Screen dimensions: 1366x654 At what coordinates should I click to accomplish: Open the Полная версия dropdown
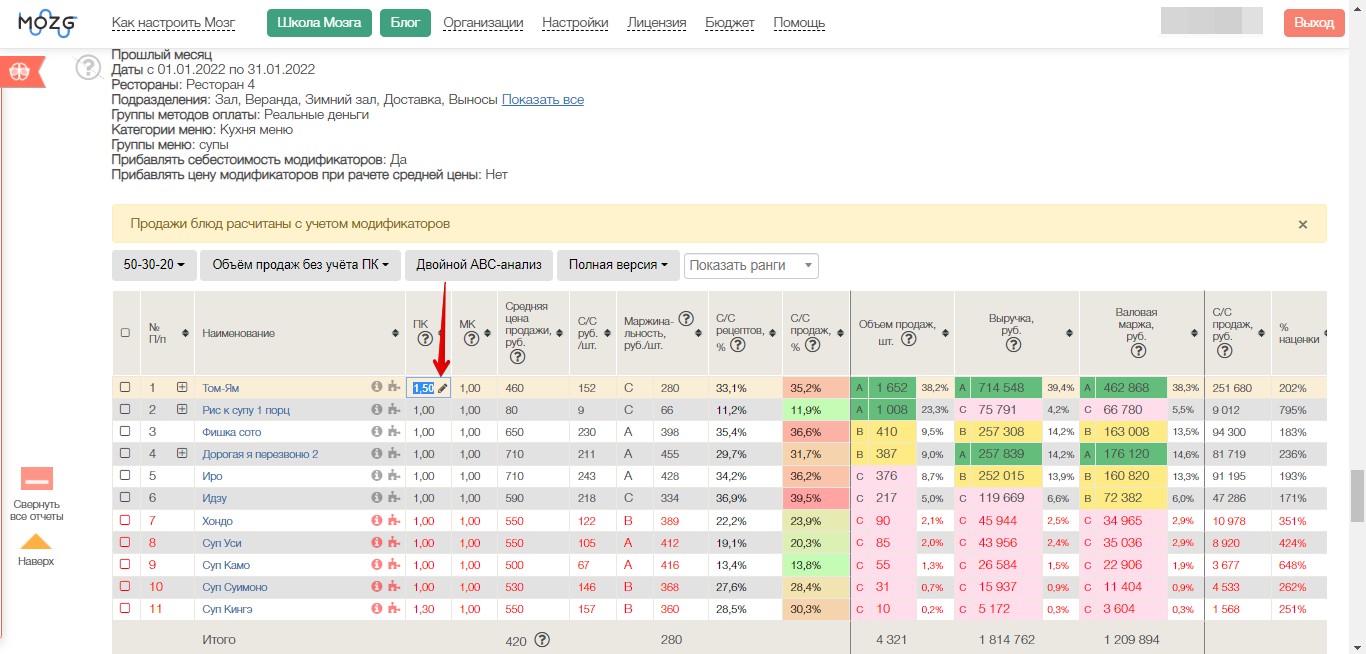(x=618, y=265)
